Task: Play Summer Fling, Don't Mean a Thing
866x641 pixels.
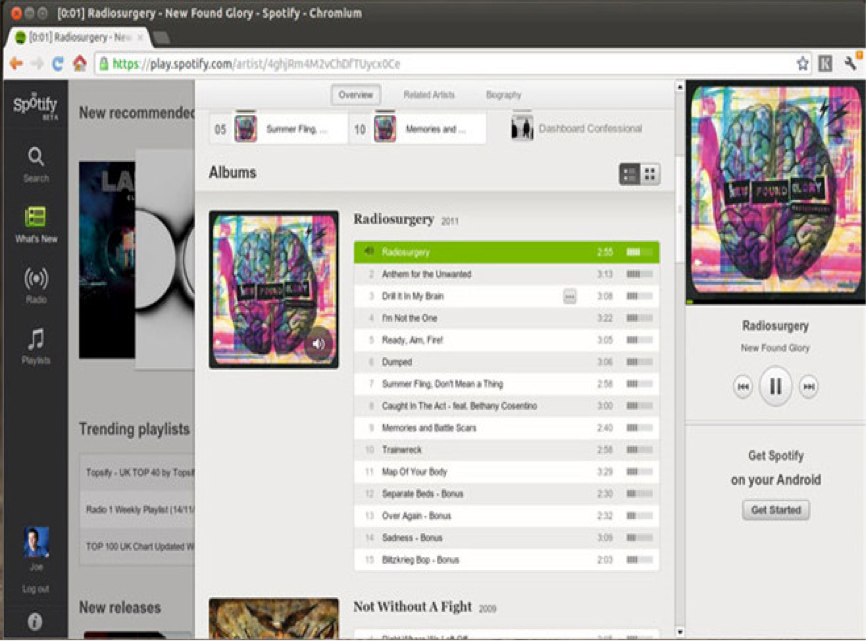Action: pyautogui.click(x=506, y=384)
